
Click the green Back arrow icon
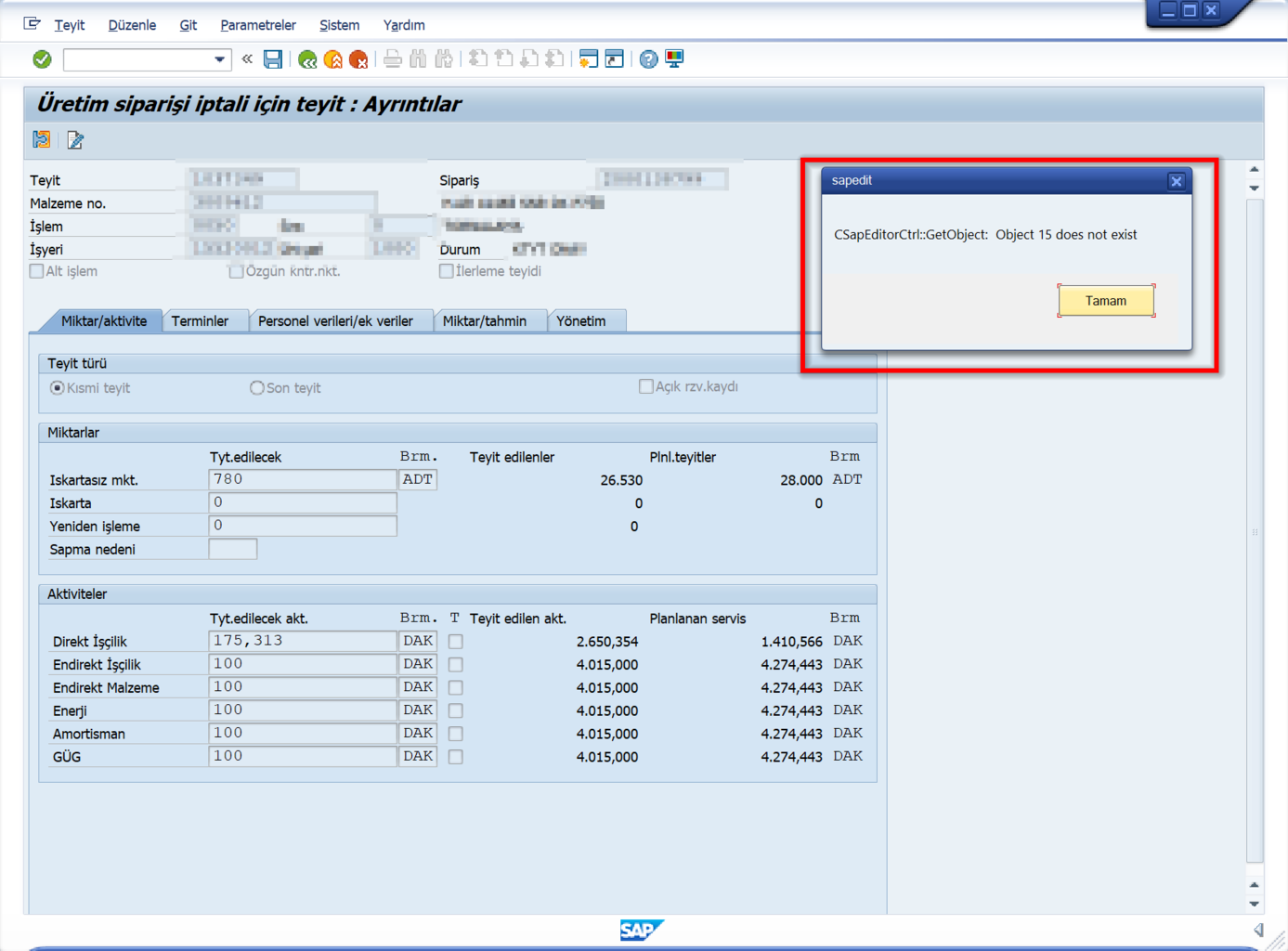(x=307, y=59)
